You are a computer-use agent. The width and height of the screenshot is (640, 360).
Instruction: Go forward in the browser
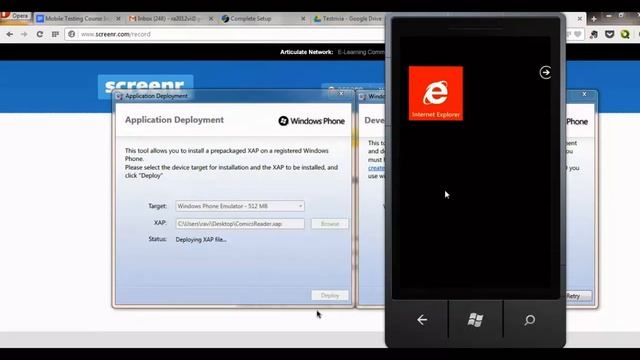[24, 34]
